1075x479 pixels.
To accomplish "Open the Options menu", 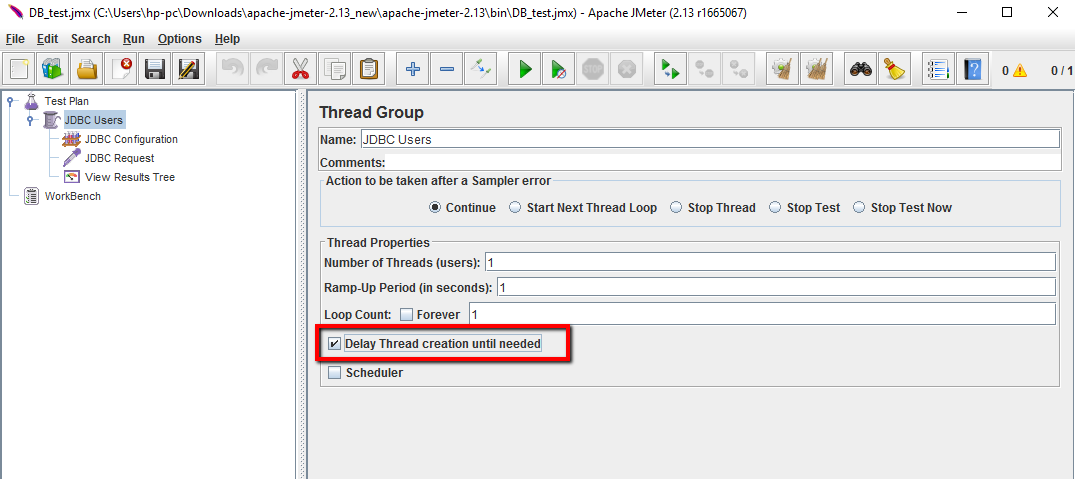I will 180,39.
